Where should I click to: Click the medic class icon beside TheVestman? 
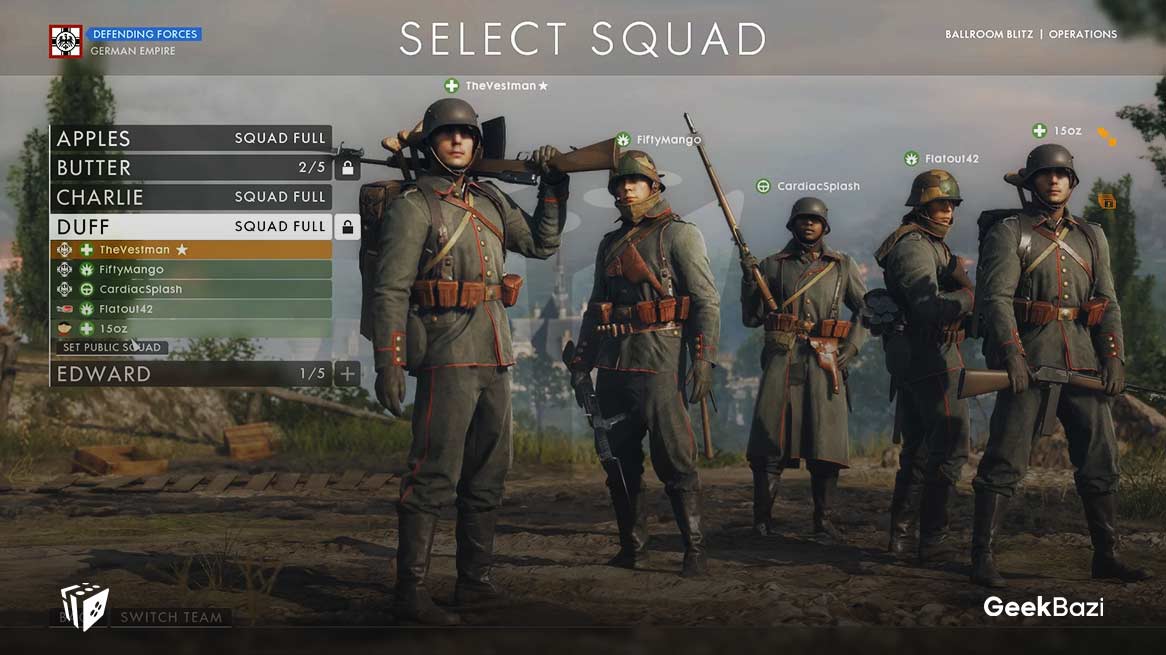(87, 250)
